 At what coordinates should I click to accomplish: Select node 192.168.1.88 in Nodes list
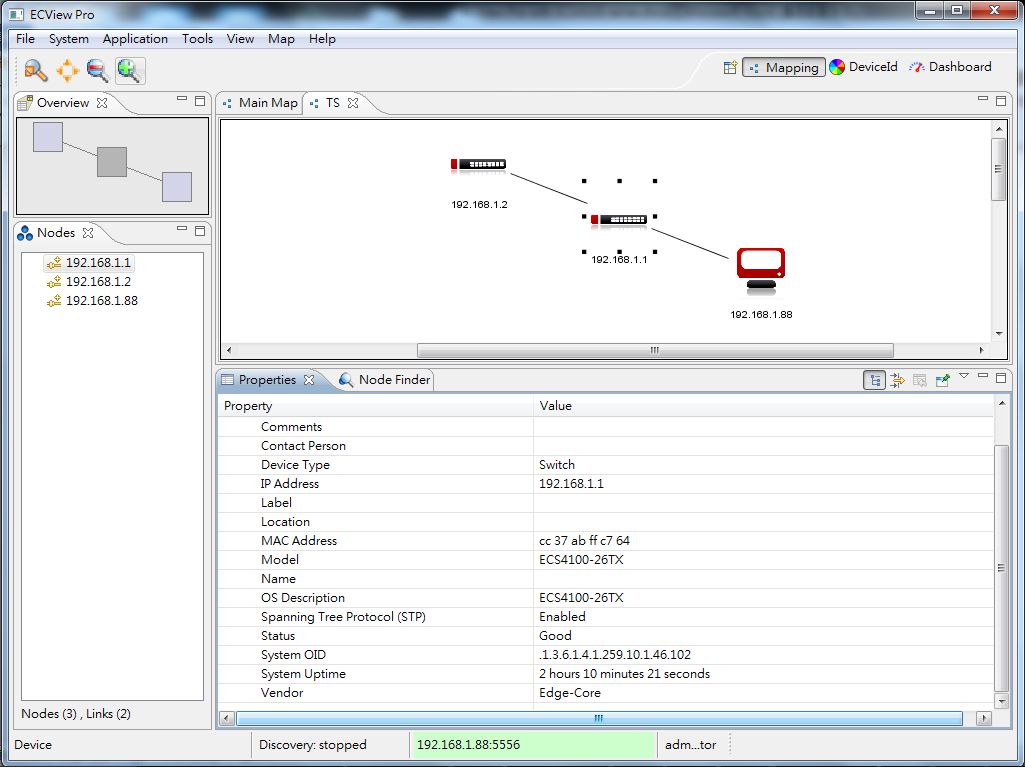(93, 301)
